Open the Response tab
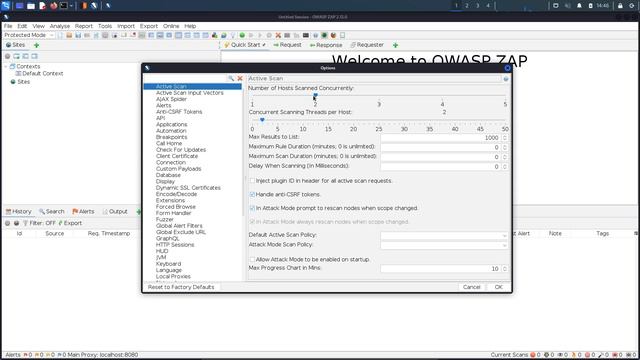 [326, 45]
